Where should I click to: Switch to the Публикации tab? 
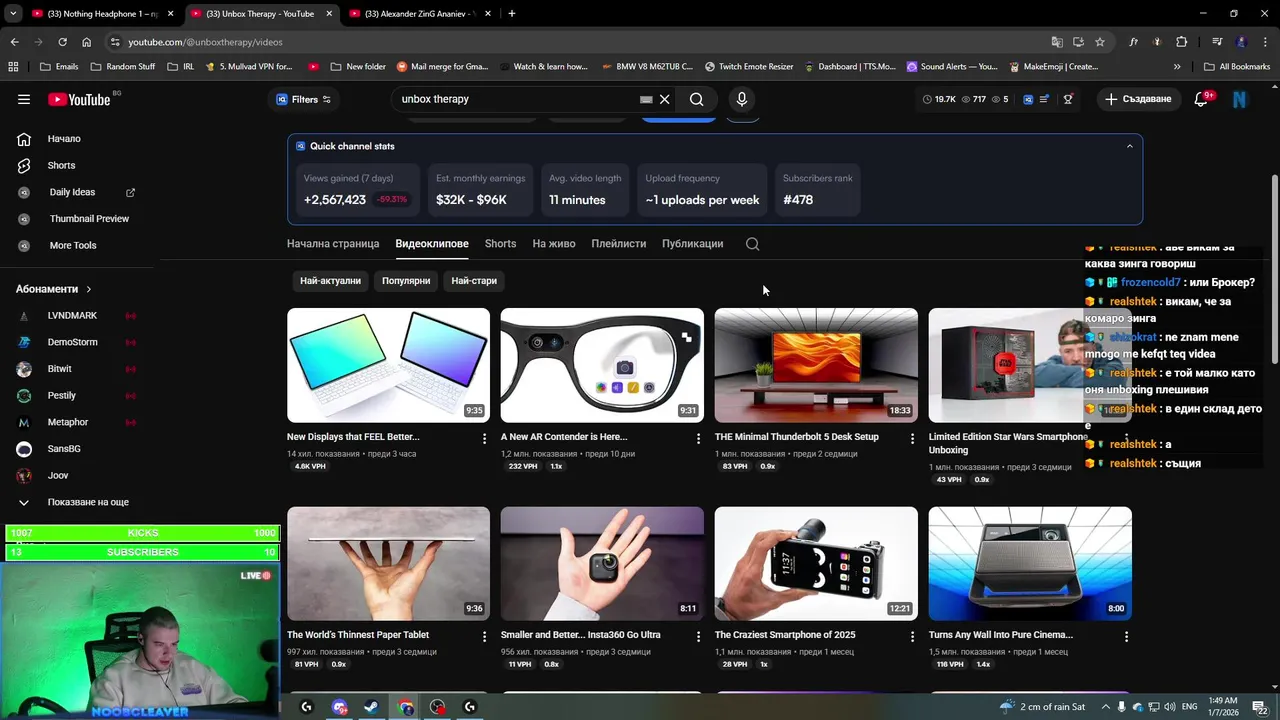tap(692, 244)
